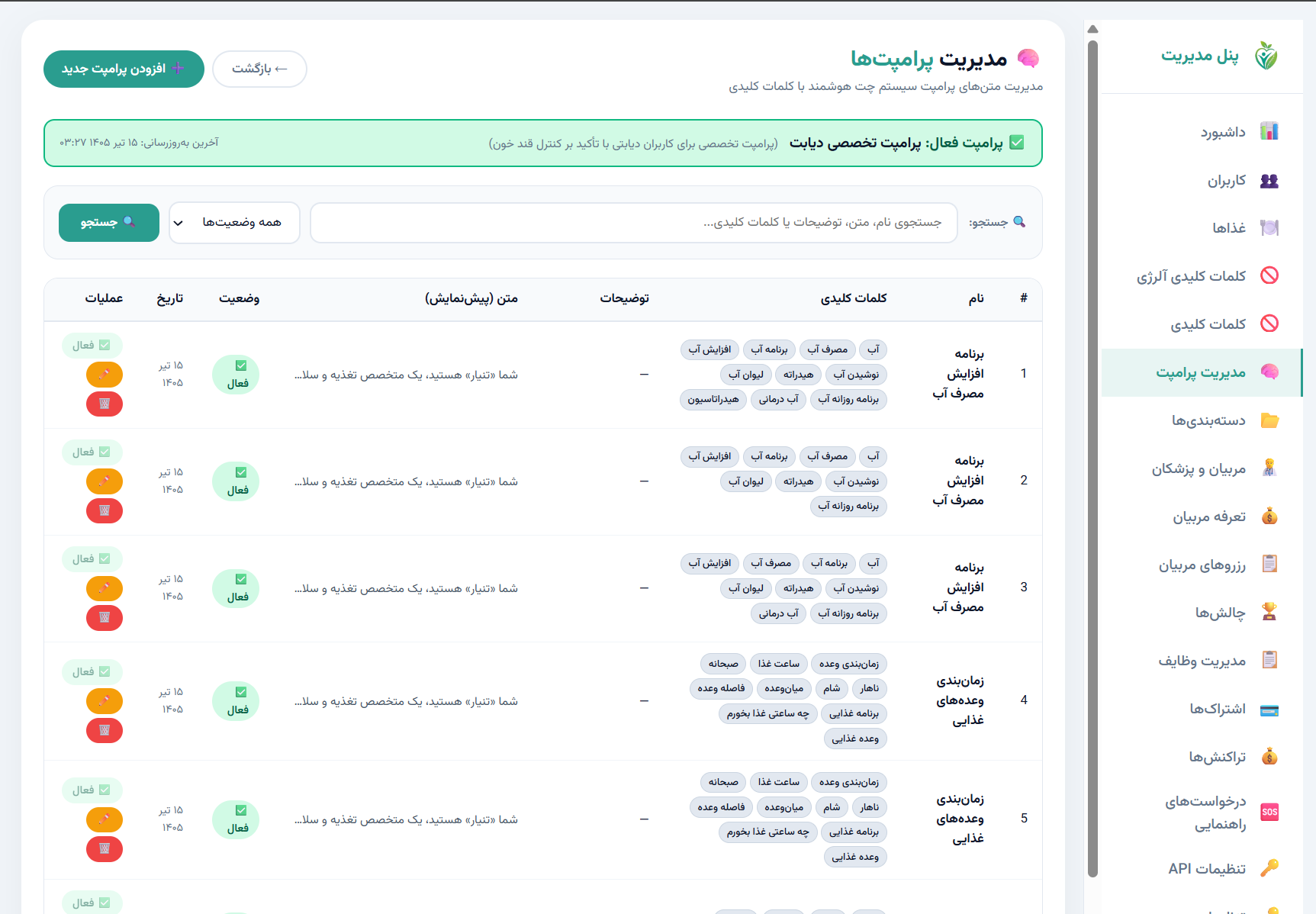
Task: Delete prompt row 3 with red trash
Action: [105, 617]
